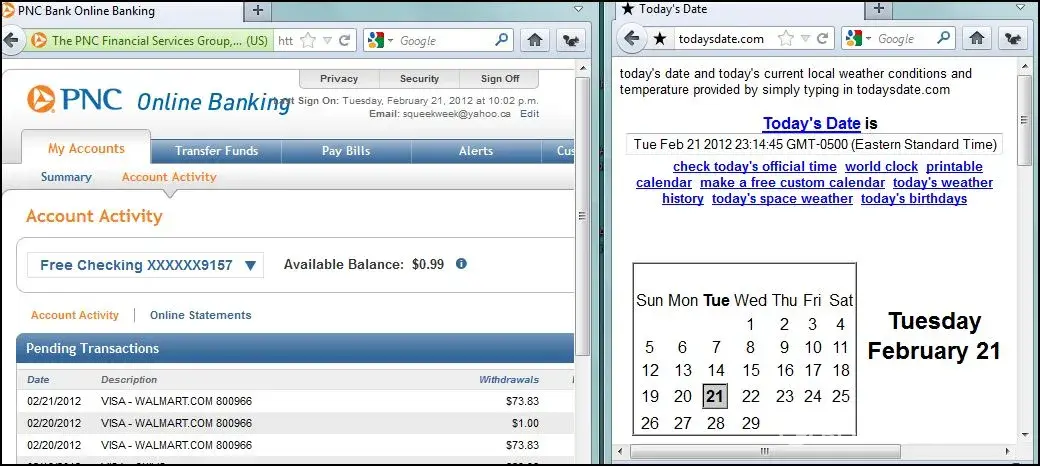Click the Pending Transactions section header
1040x466 pixels.
tap(295, 348)
